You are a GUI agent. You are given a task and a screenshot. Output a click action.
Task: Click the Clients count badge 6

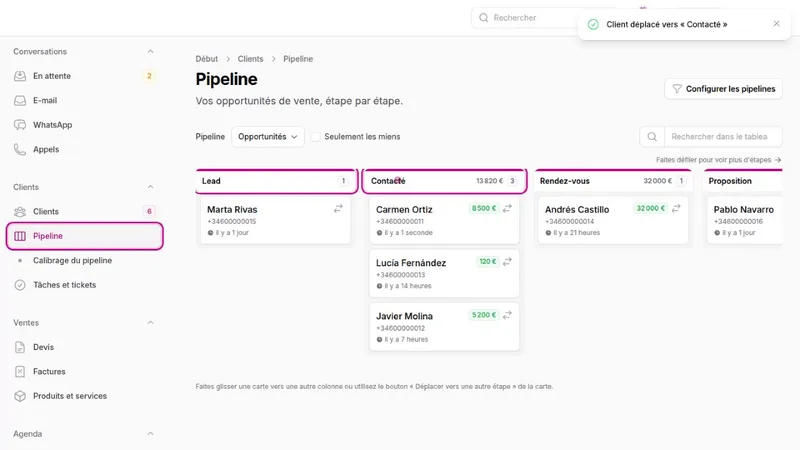[149, 211]
